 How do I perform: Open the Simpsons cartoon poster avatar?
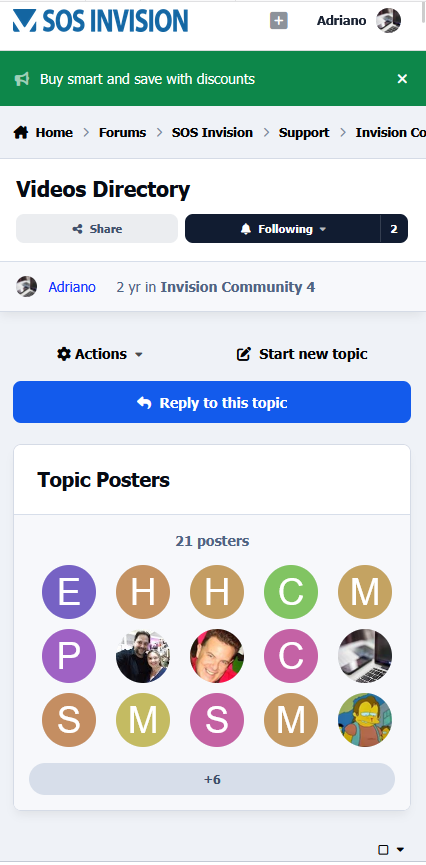click(x=365, y=720)
